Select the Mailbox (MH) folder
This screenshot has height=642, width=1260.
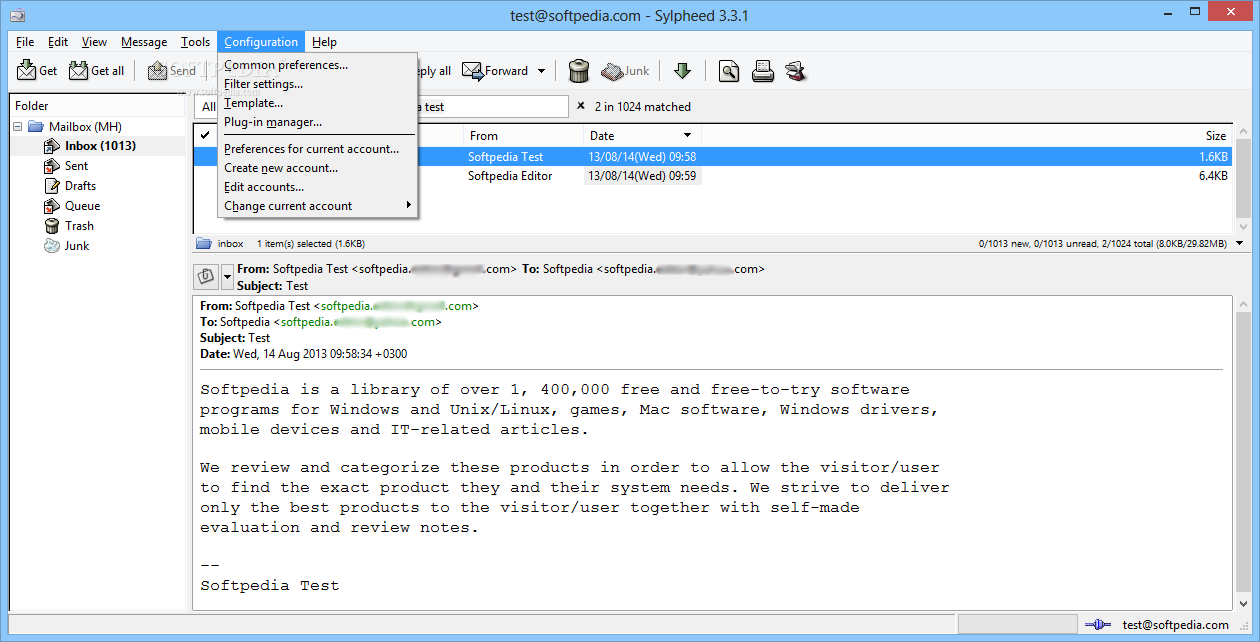(85, 126)
